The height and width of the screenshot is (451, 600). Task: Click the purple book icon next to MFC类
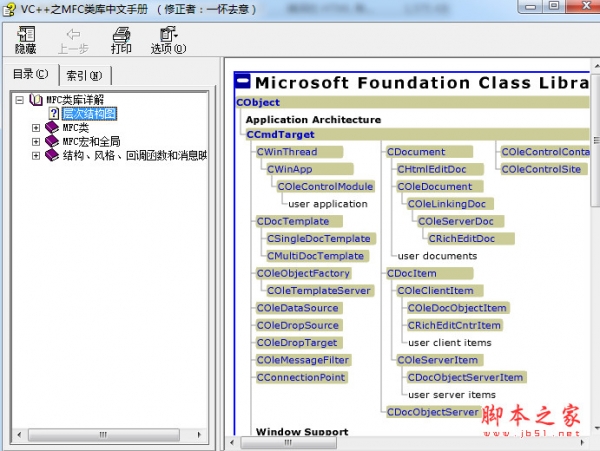pos(52,127)
